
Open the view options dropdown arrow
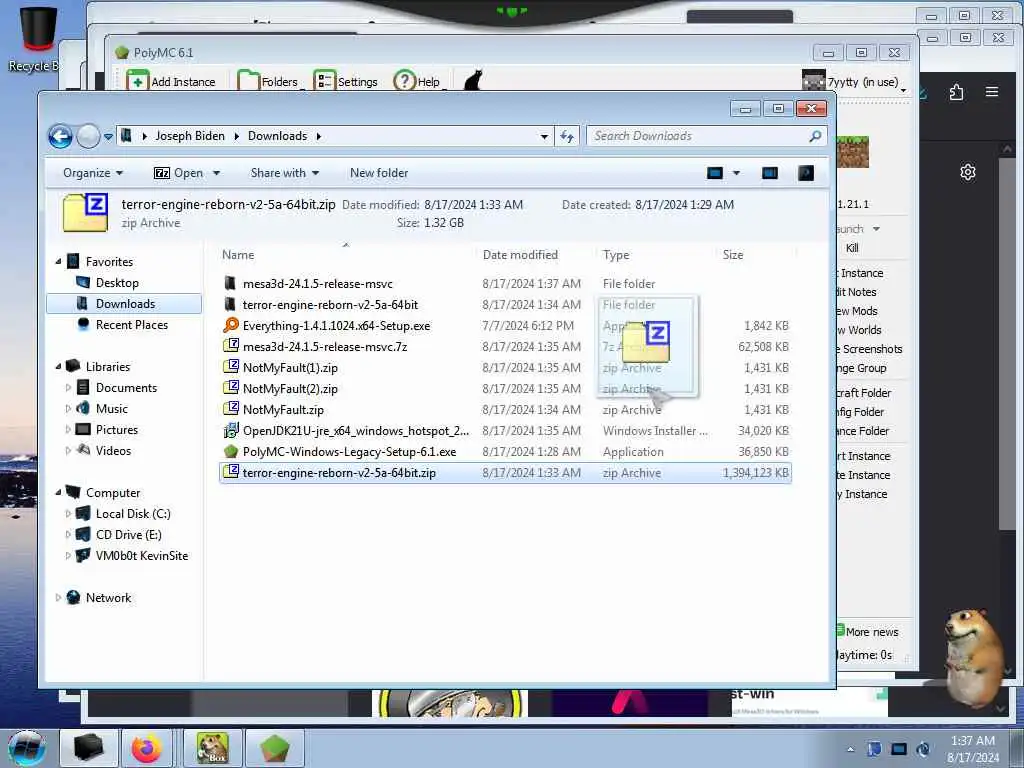pyautogui.click(x=736, y=173)
